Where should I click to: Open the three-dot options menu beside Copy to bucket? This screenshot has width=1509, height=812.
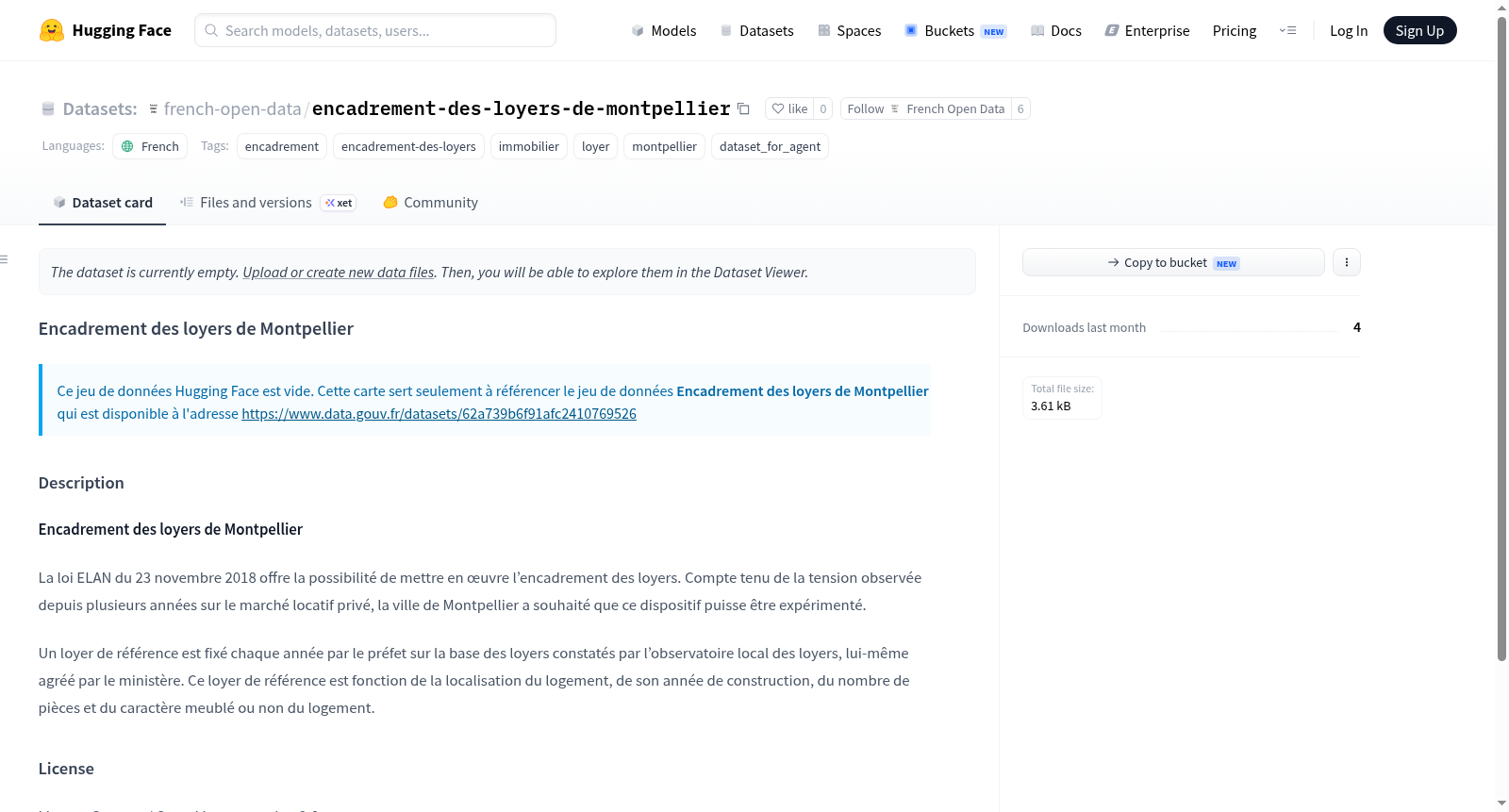pyautogui.click(x=1347, y=262)
